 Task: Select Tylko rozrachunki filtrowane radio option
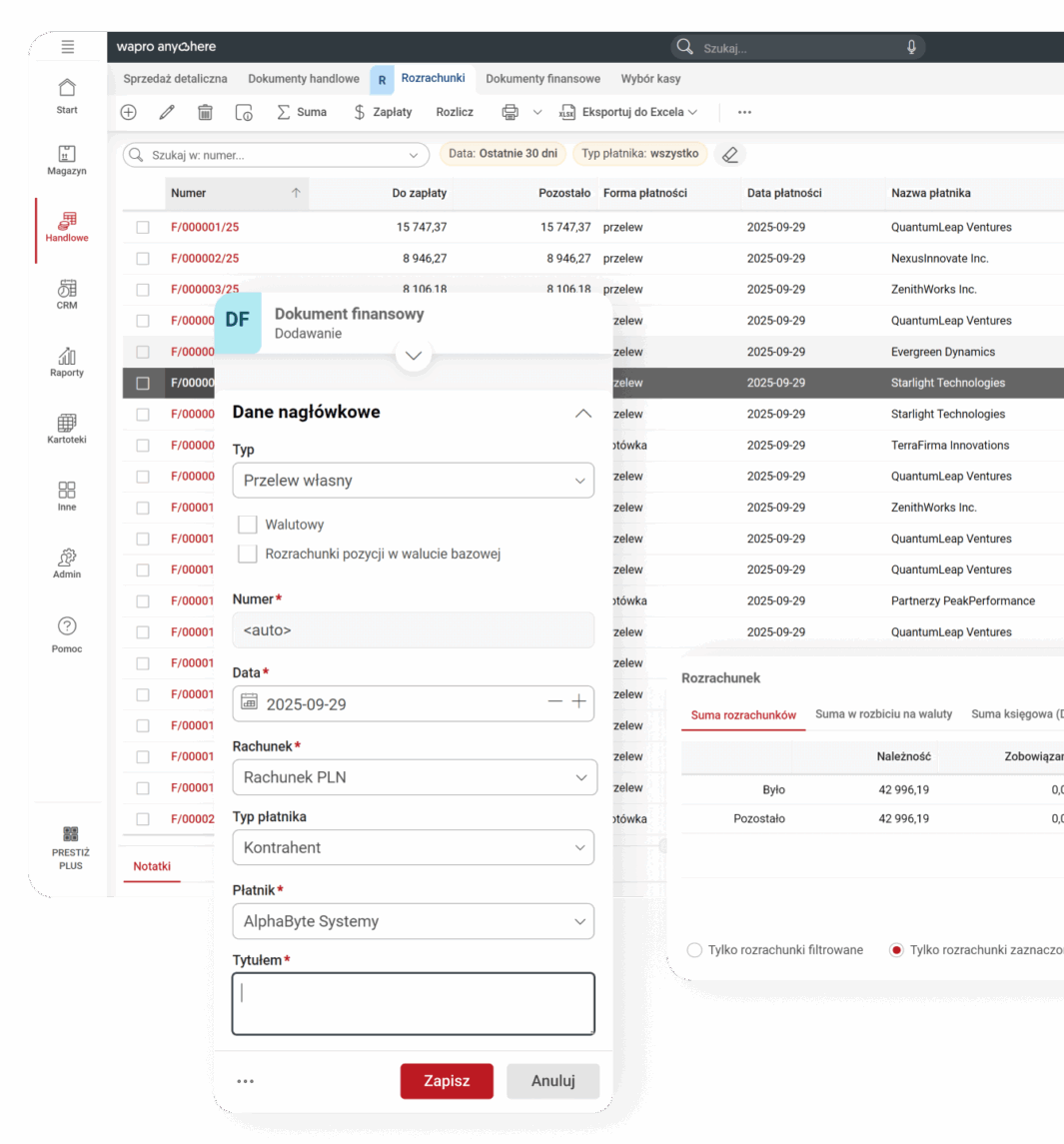click(x=694, y=950)
